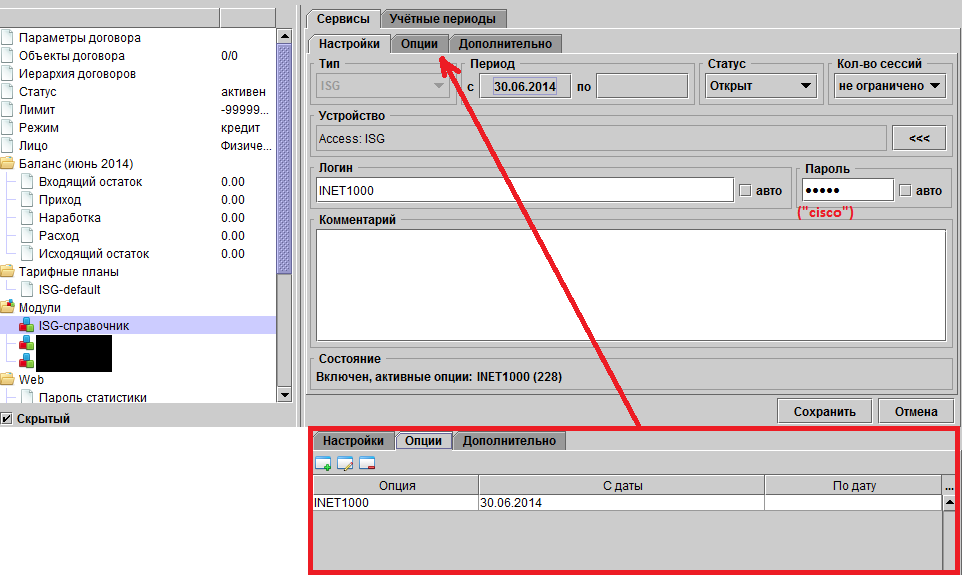Switch to the Учётные периоды tab
The image size is (962, 576).
(442, 18)
